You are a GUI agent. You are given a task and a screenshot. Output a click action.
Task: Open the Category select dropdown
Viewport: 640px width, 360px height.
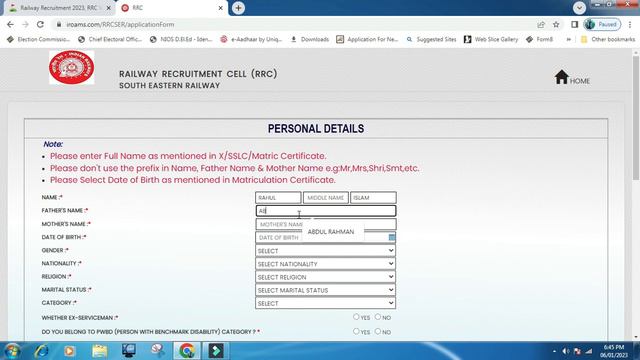pyautogui.click(x=325, y=303)
